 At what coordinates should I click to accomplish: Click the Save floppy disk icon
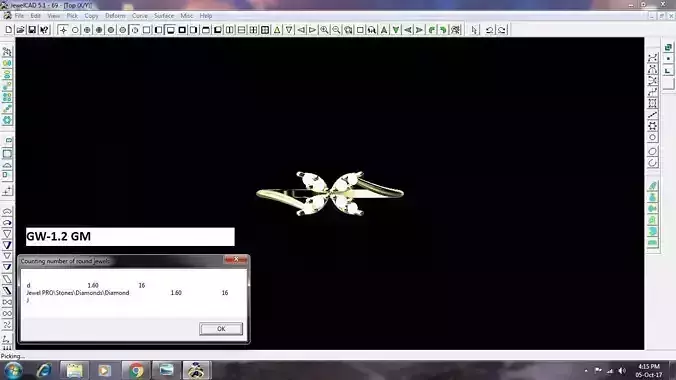point(32,30)
